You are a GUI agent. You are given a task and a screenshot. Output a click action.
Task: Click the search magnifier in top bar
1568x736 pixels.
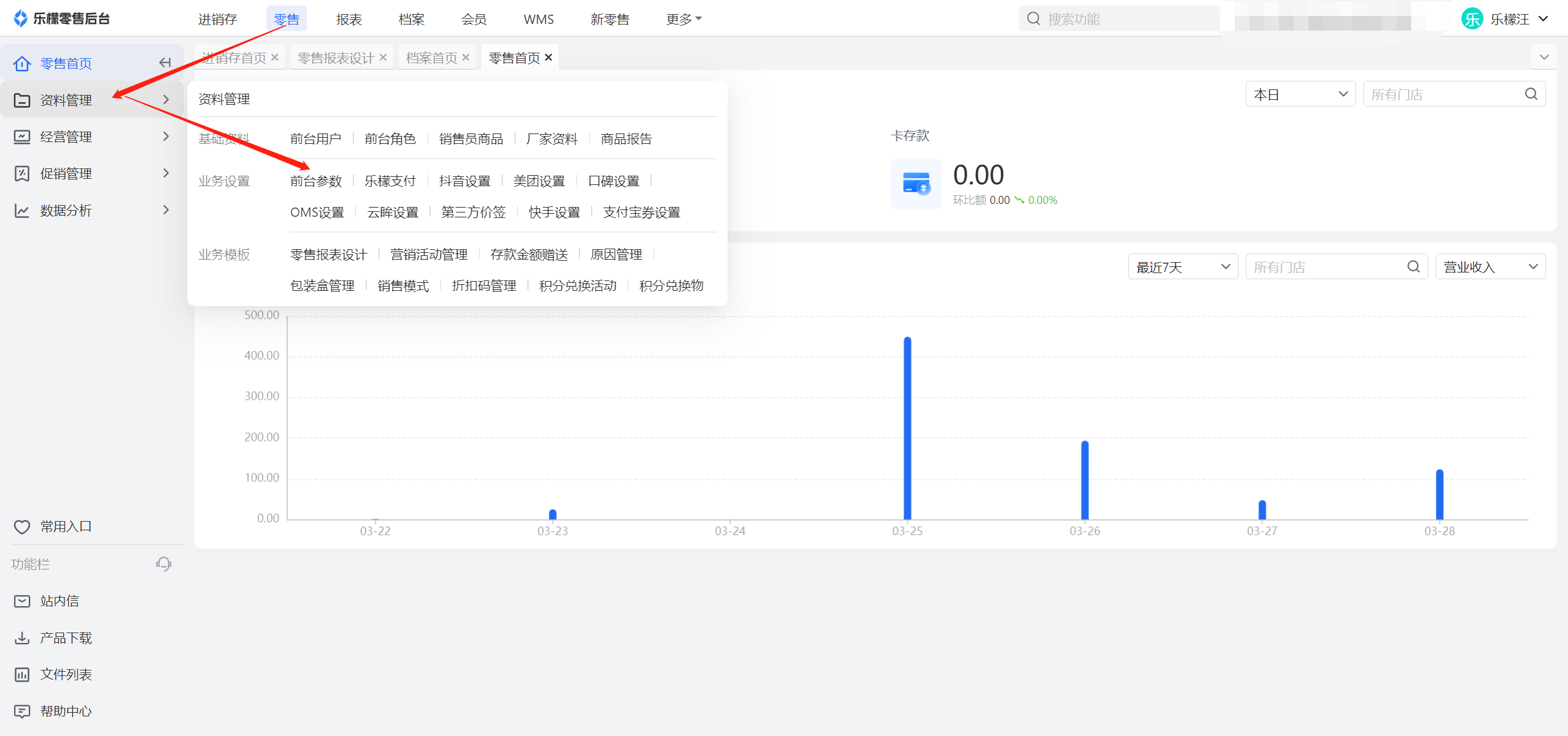(x=1033, y=18)
